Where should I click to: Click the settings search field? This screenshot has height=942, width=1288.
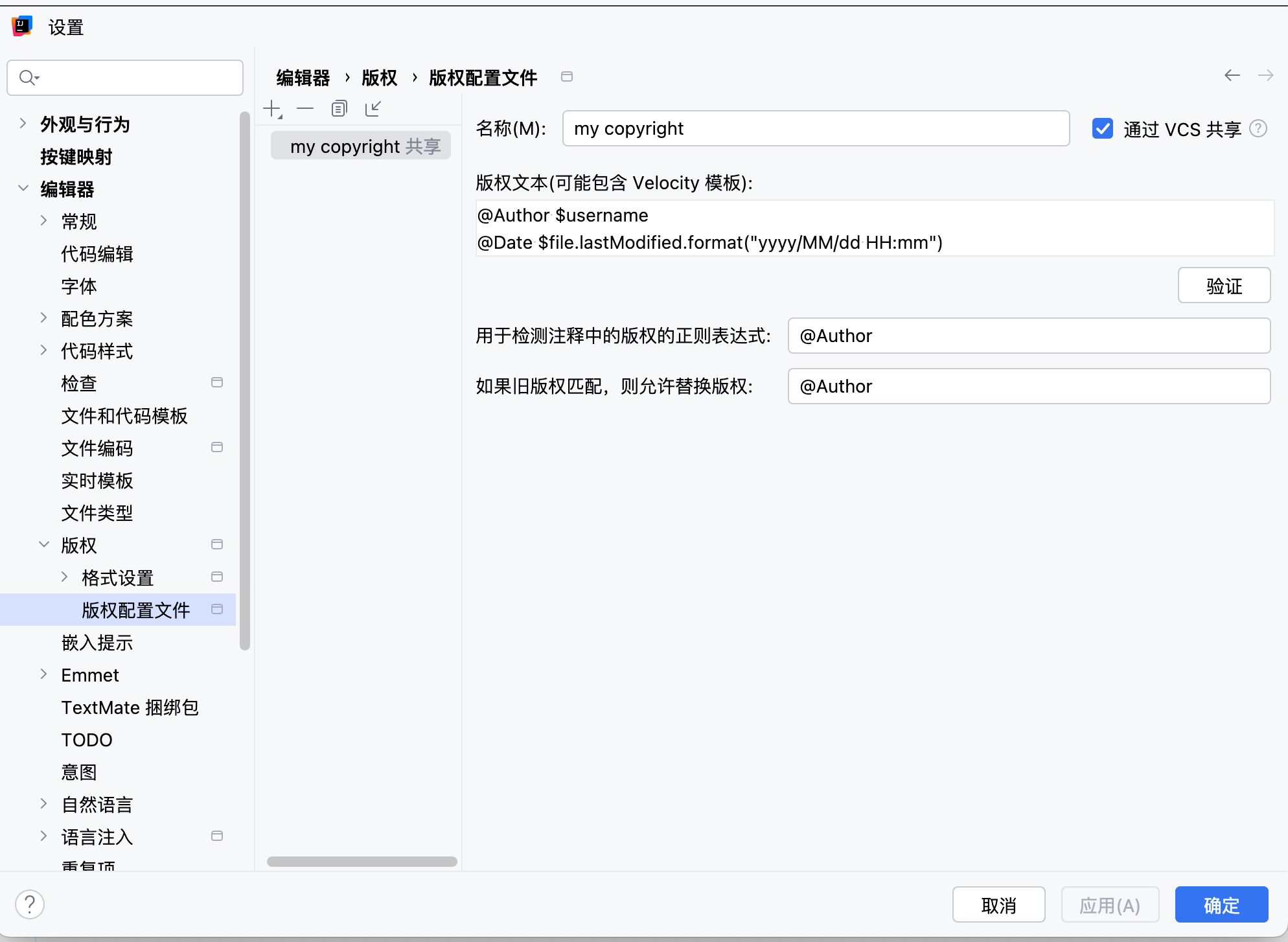(x=136, y=78)
